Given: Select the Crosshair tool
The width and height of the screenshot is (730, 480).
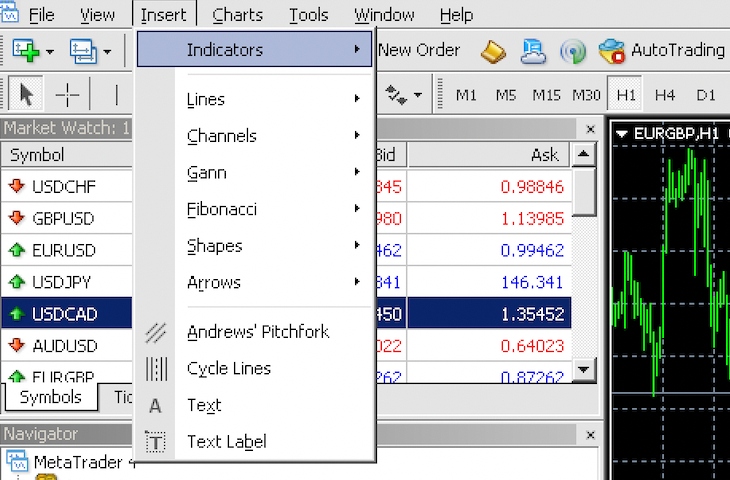Looking at the screenshot, I should coord(67,95).
